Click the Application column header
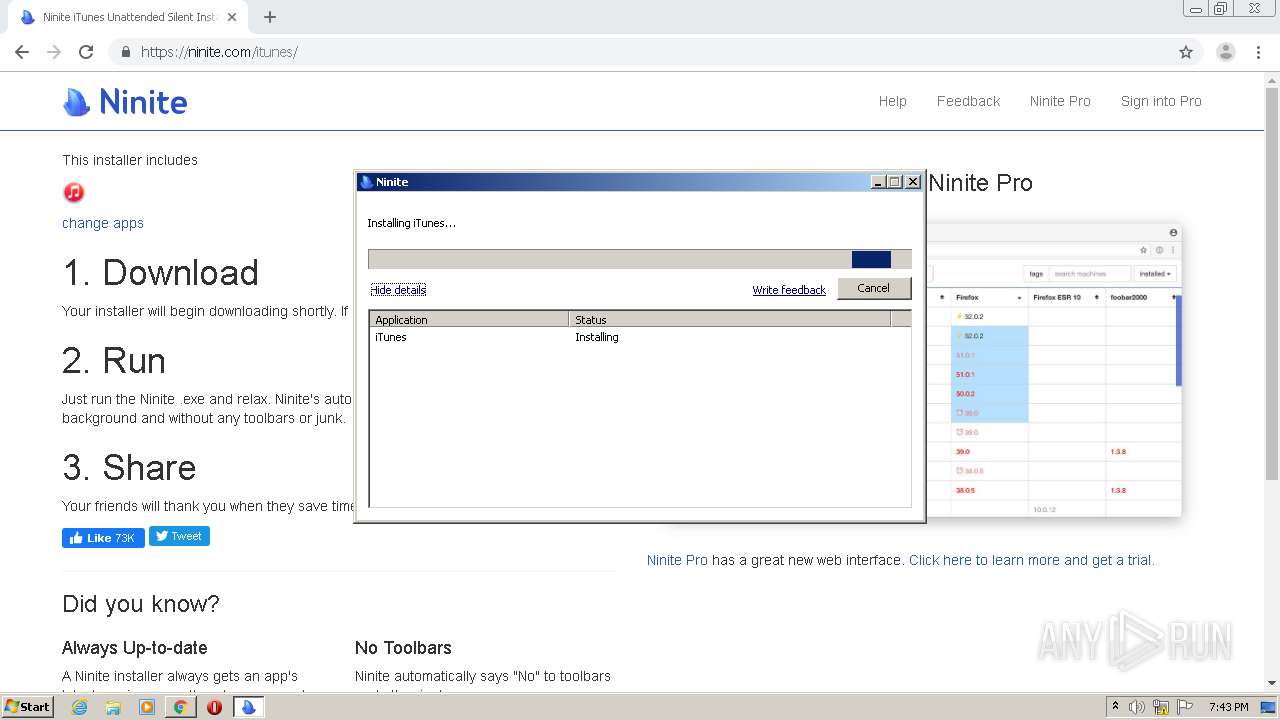The image size is (1280, 720). (469, 320)
